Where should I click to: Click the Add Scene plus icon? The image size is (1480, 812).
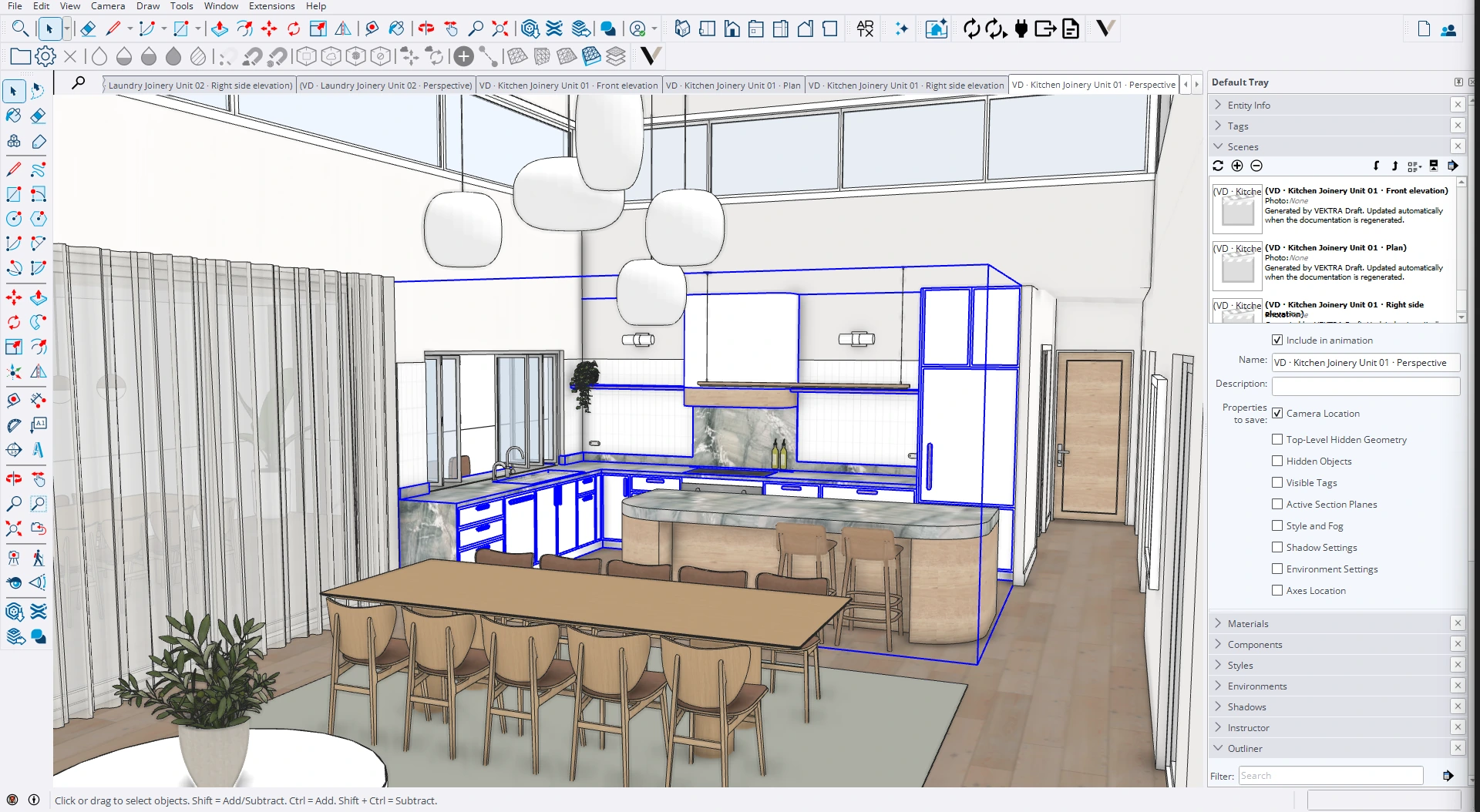[x=1237, y=166]
